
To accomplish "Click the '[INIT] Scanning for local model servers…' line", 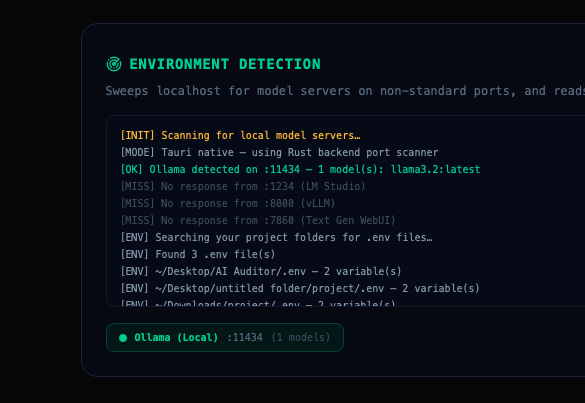I will click(x=240, y=135).
